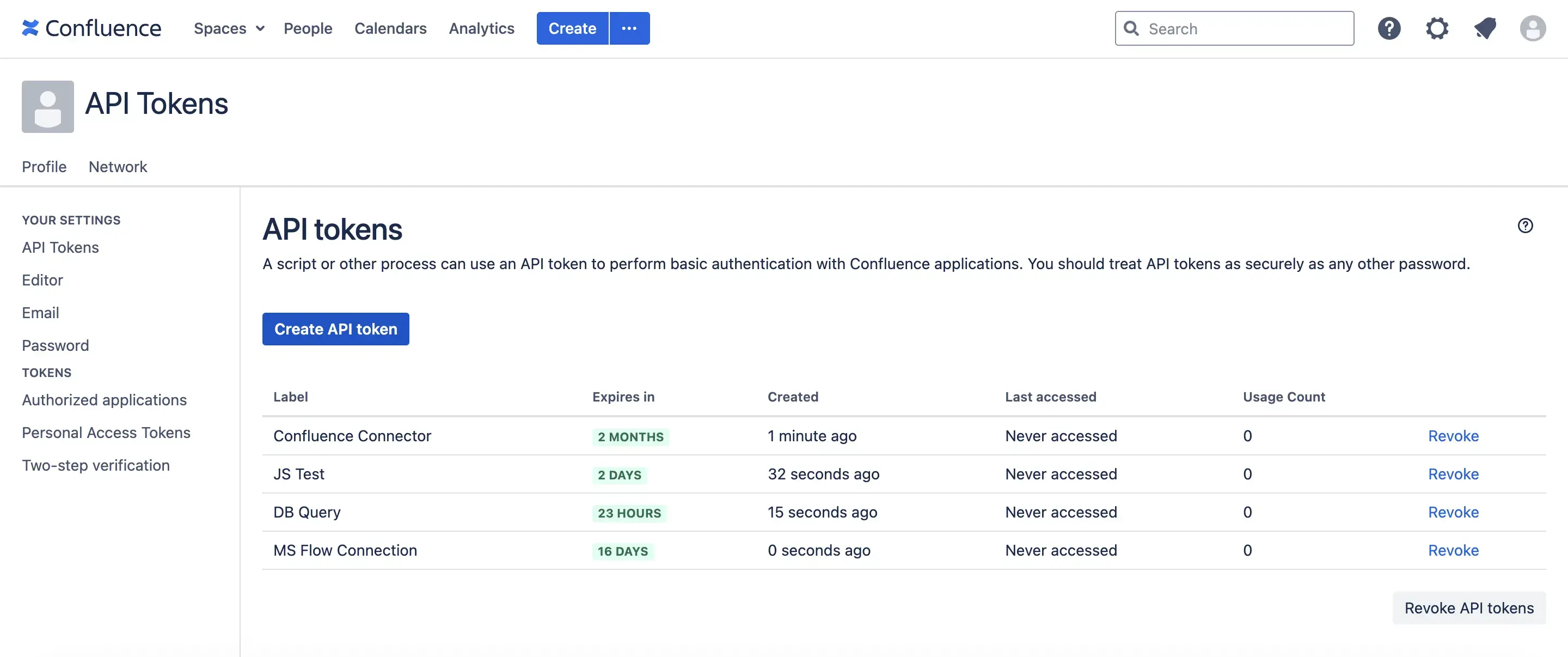Revoke the DB Query token
This screenshot has height=657, width=1568.
click(1453, 512)
